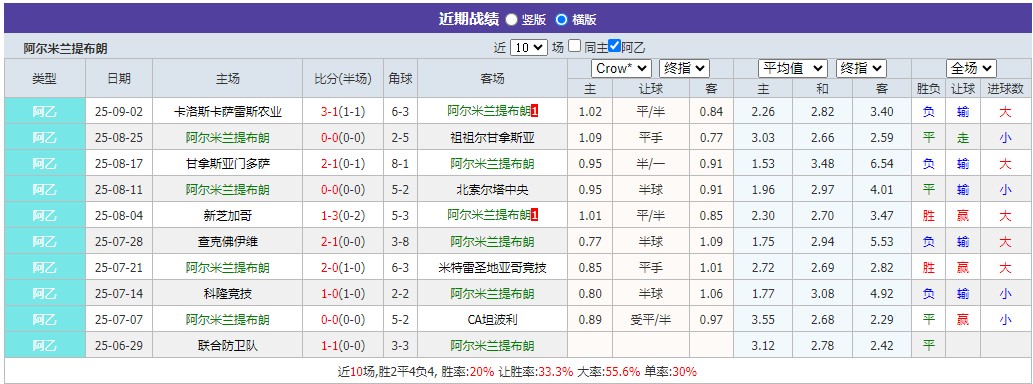Click draw odds 3.08 in 25-07-14 row
The image size is (1033, 384).
(x=822, y=293)
